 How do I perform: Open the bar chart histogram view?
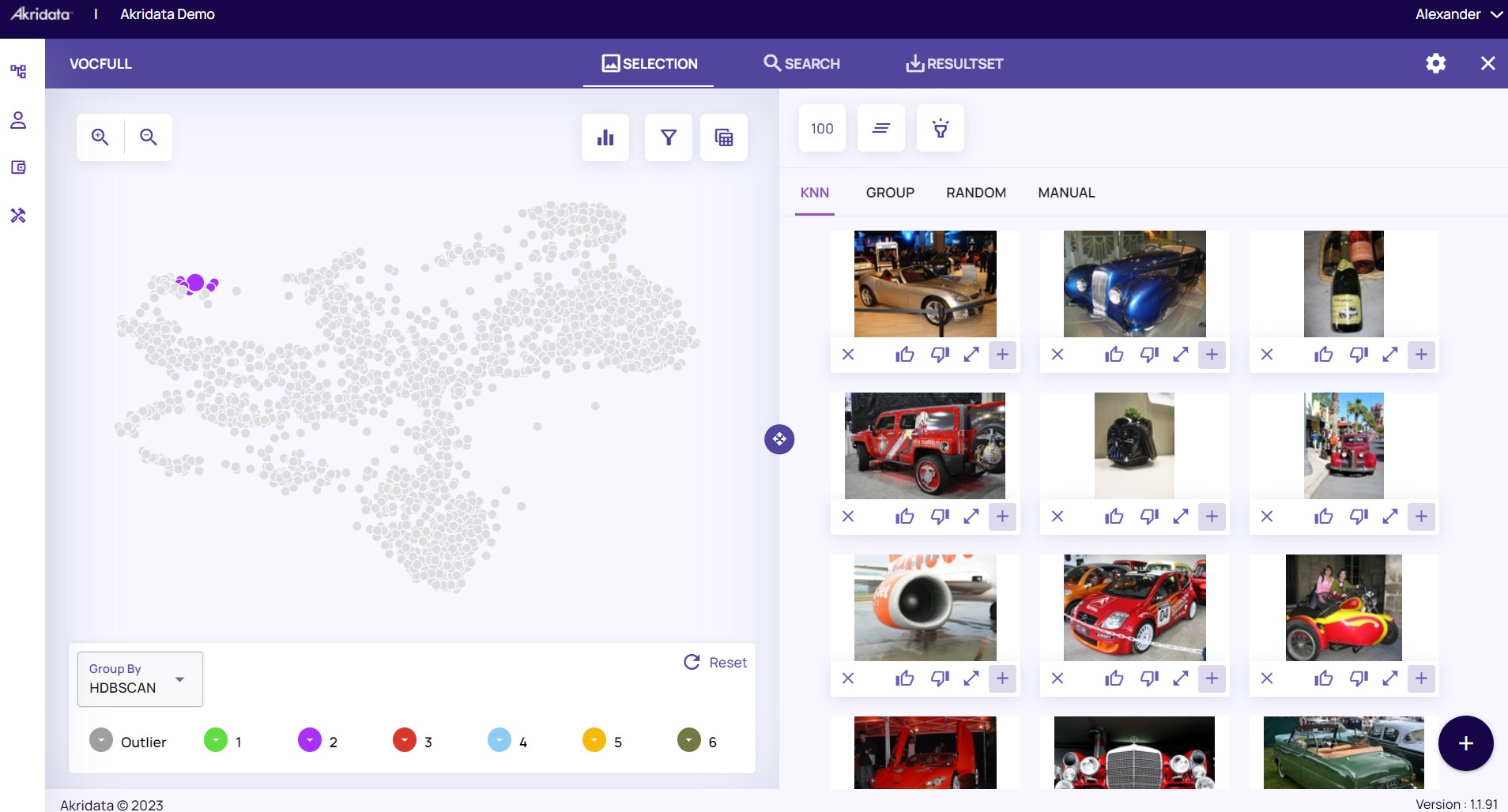pyautogui.click(x=605, y=137)
